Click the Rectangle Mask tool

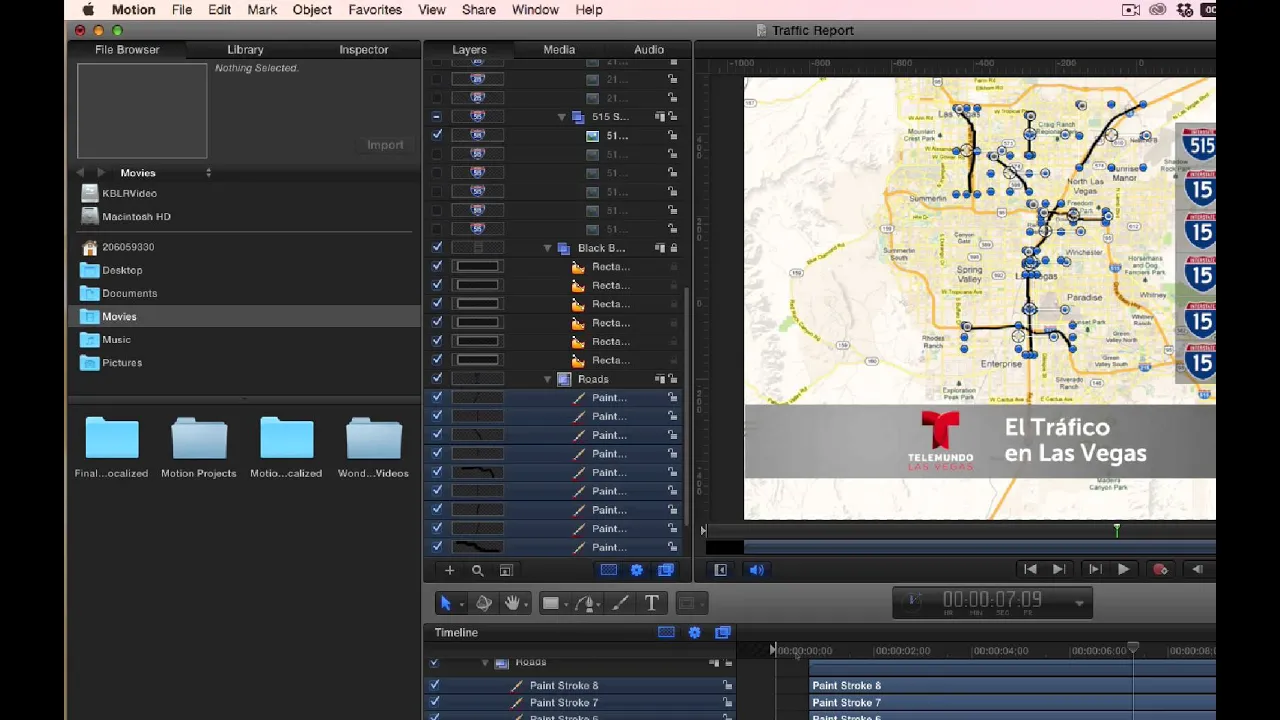pos(686,603)
